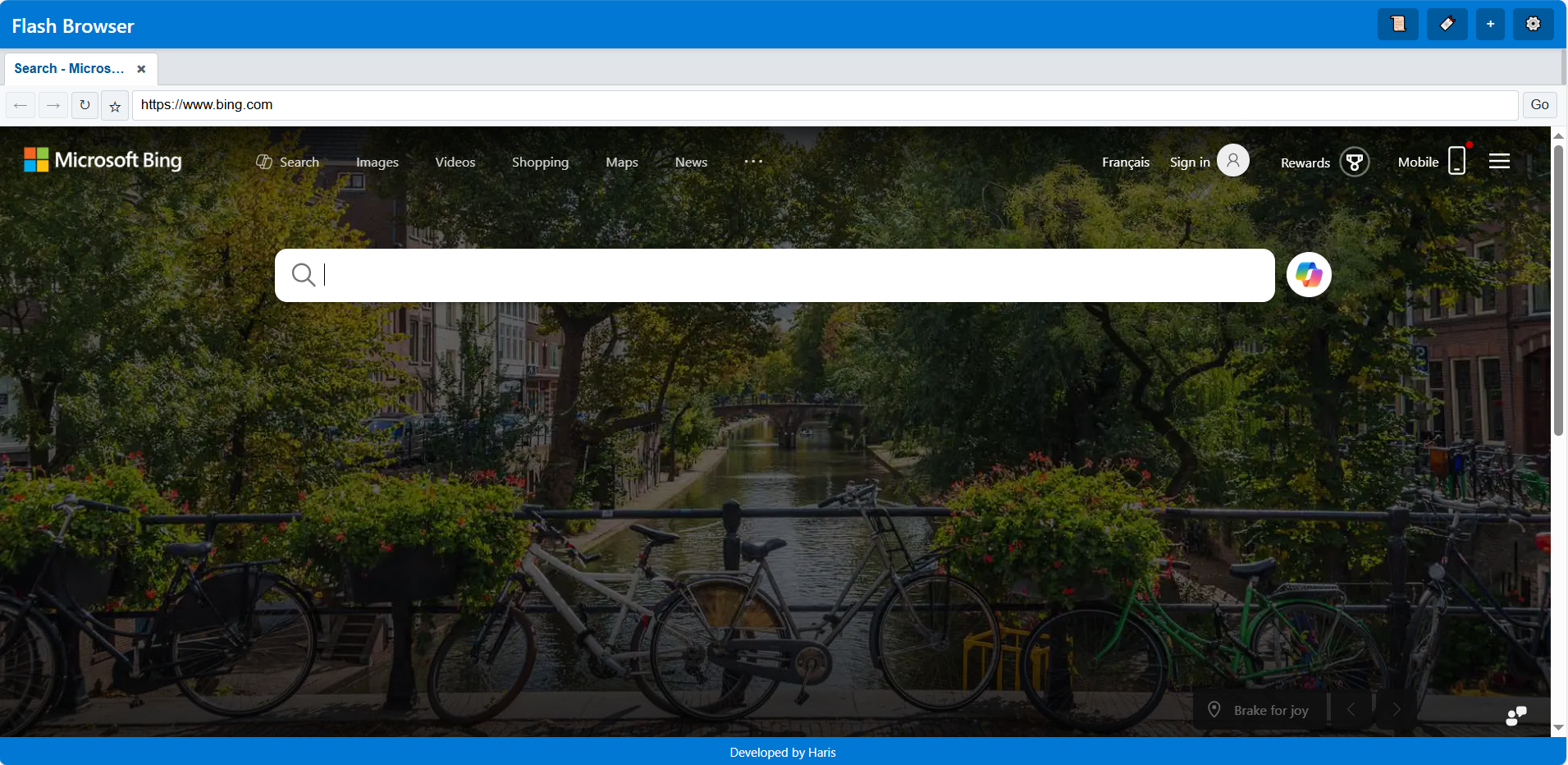
Task: Open the history scroll icon in title bar
Action: pyautogui.click(x=1398, y=24)
